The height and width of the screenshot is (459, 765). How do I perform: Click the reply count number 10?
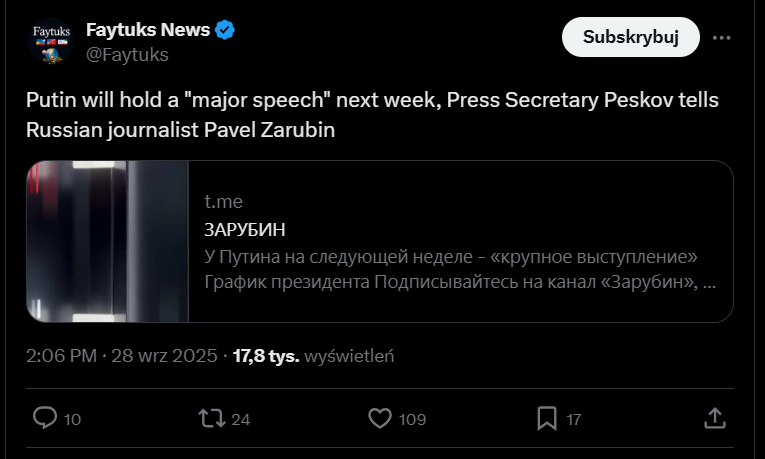pyautogui.click(x=72, y=420)
